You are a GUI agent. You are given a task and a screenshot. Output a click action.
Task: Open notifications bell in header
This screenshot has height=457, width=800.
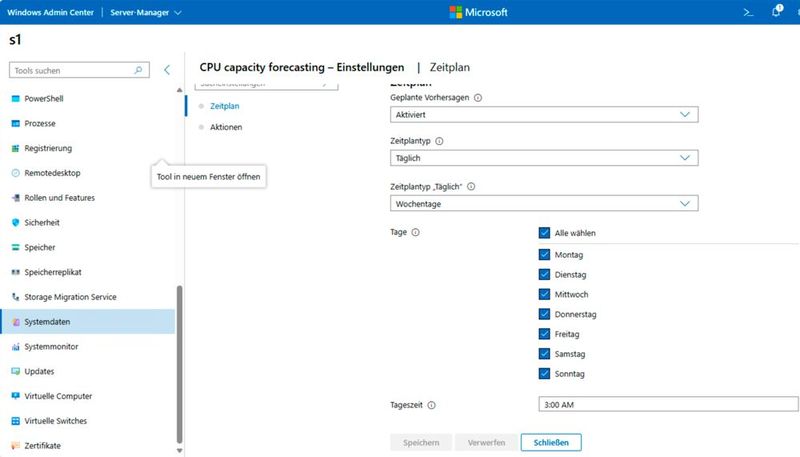777,11
